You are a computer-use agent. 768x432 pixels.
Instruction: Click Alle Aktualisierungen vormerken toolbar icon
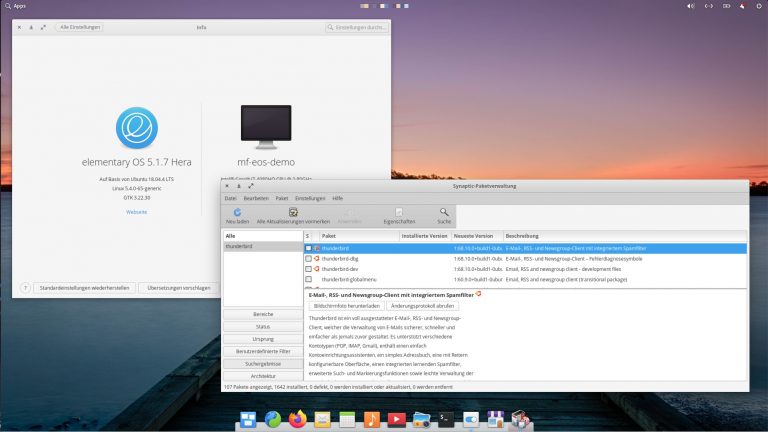[x=293, y=212]
